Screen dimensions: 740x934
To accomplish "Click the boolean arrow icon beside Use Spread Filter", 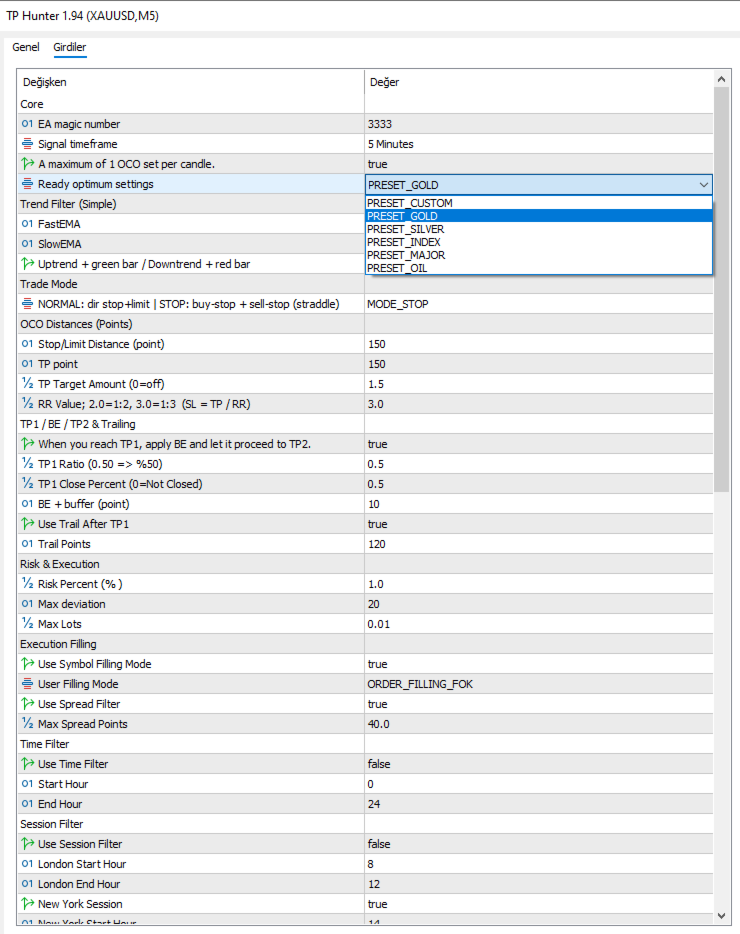I will (x=27, y=704).
